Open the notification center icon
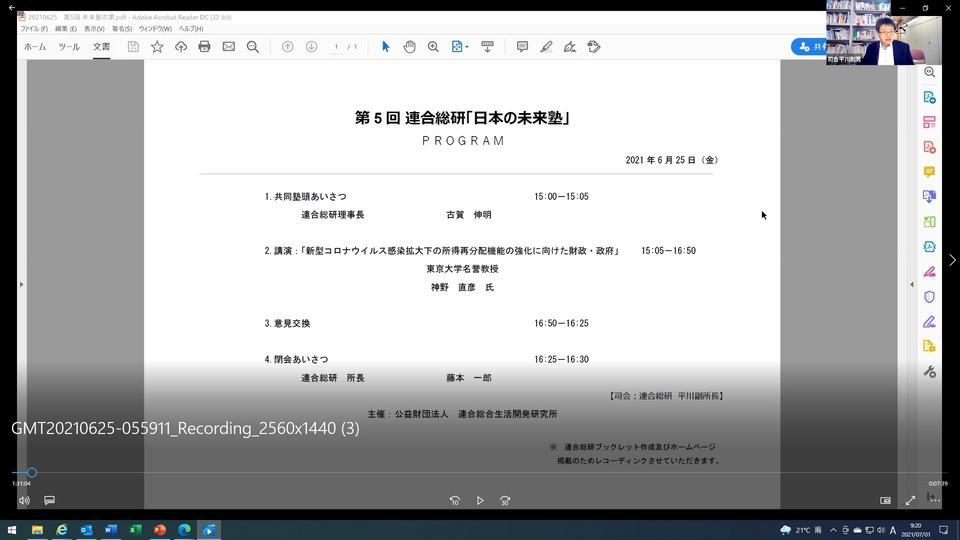 click(x=943, y=530)
